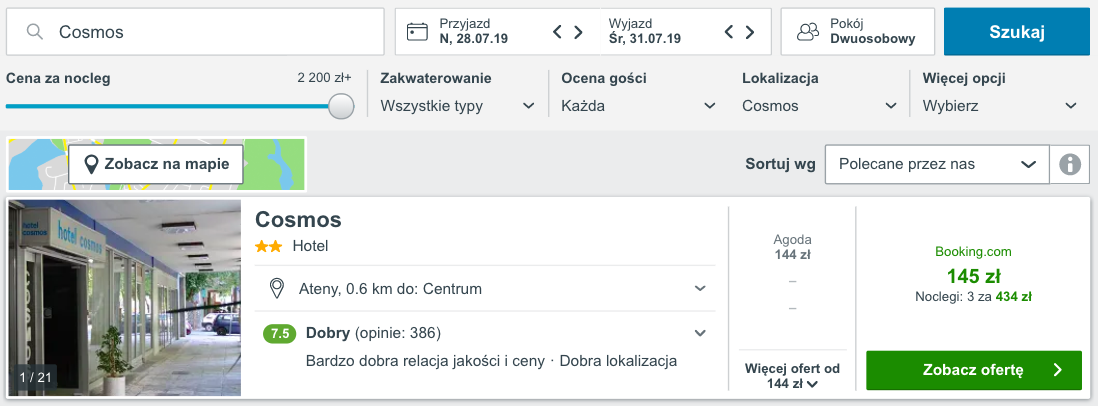Click the search magnifier icon

(35, 32)
